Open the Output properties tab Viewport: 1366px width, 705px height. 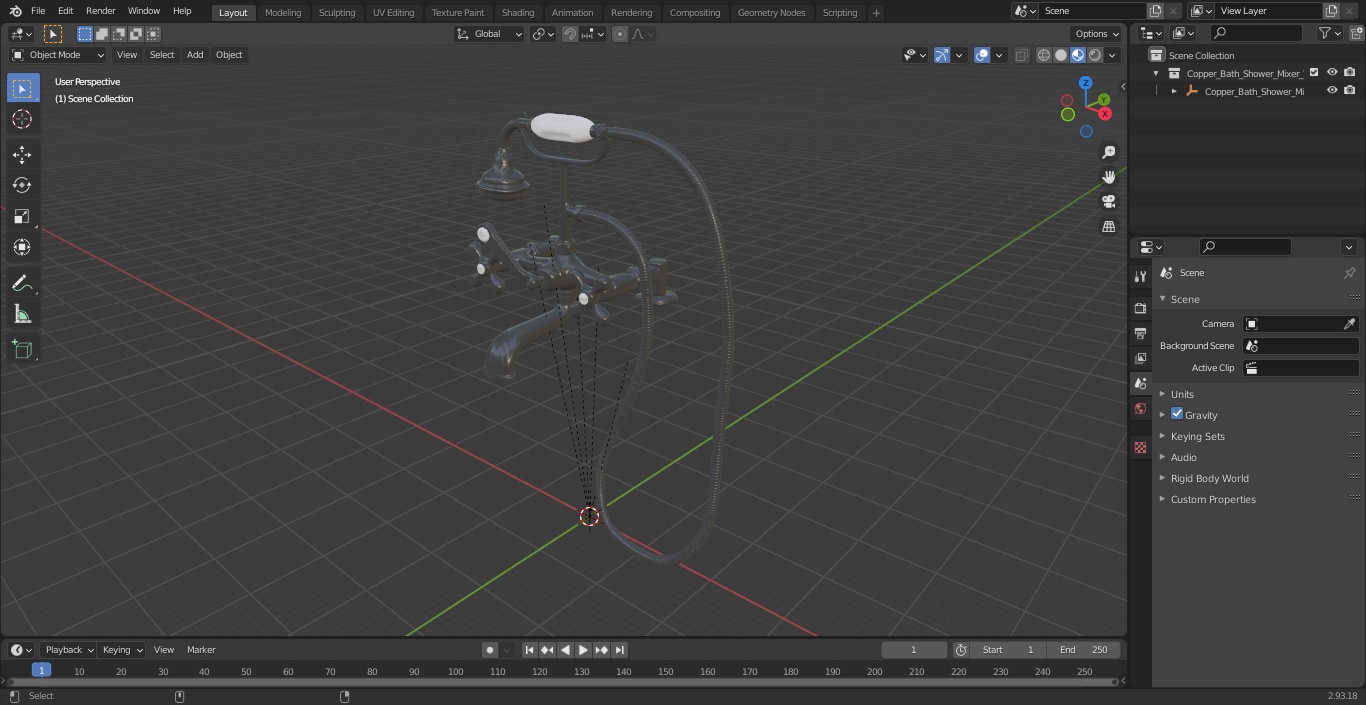(1140, 333)
